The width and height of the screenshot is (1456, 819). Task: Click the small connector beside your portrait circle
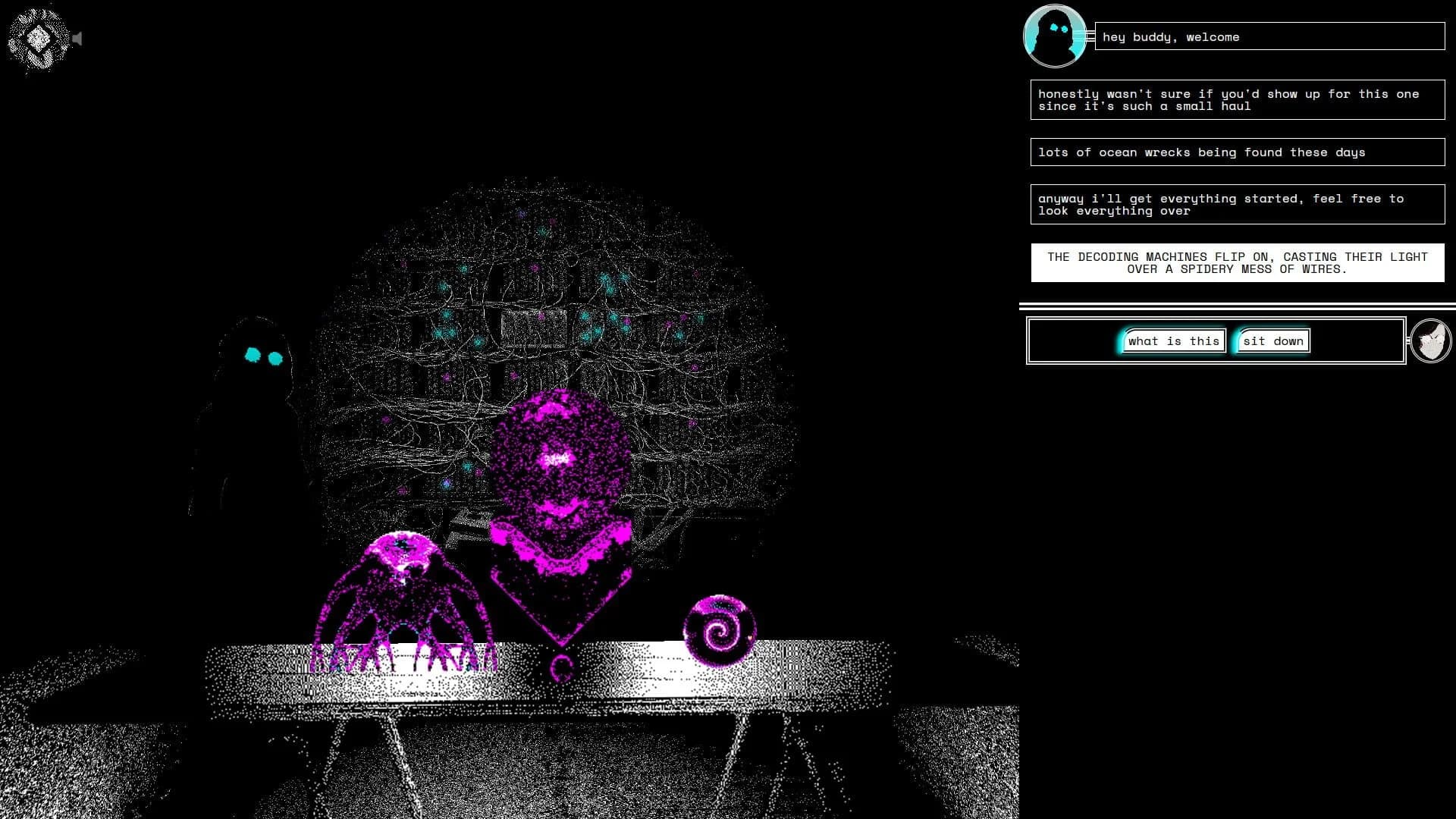[1409, 340]
